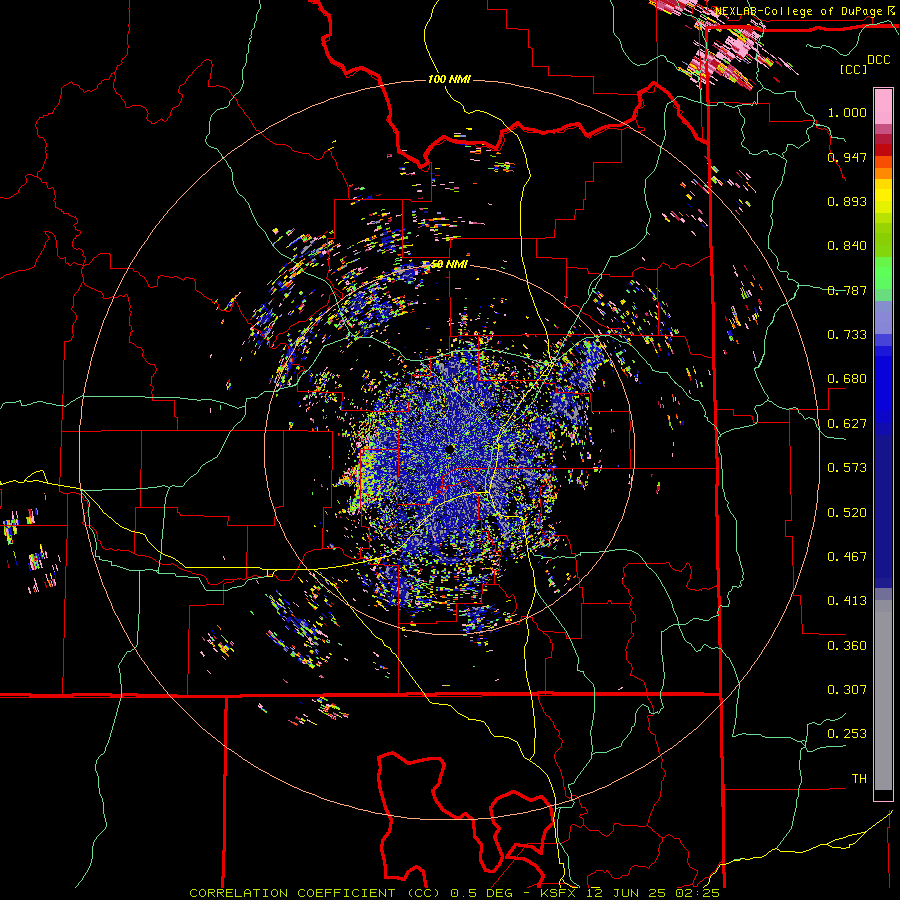This screenshot has height=900, width=900.
Task: Click the 0.253 legend value
Action: [847, 734]
